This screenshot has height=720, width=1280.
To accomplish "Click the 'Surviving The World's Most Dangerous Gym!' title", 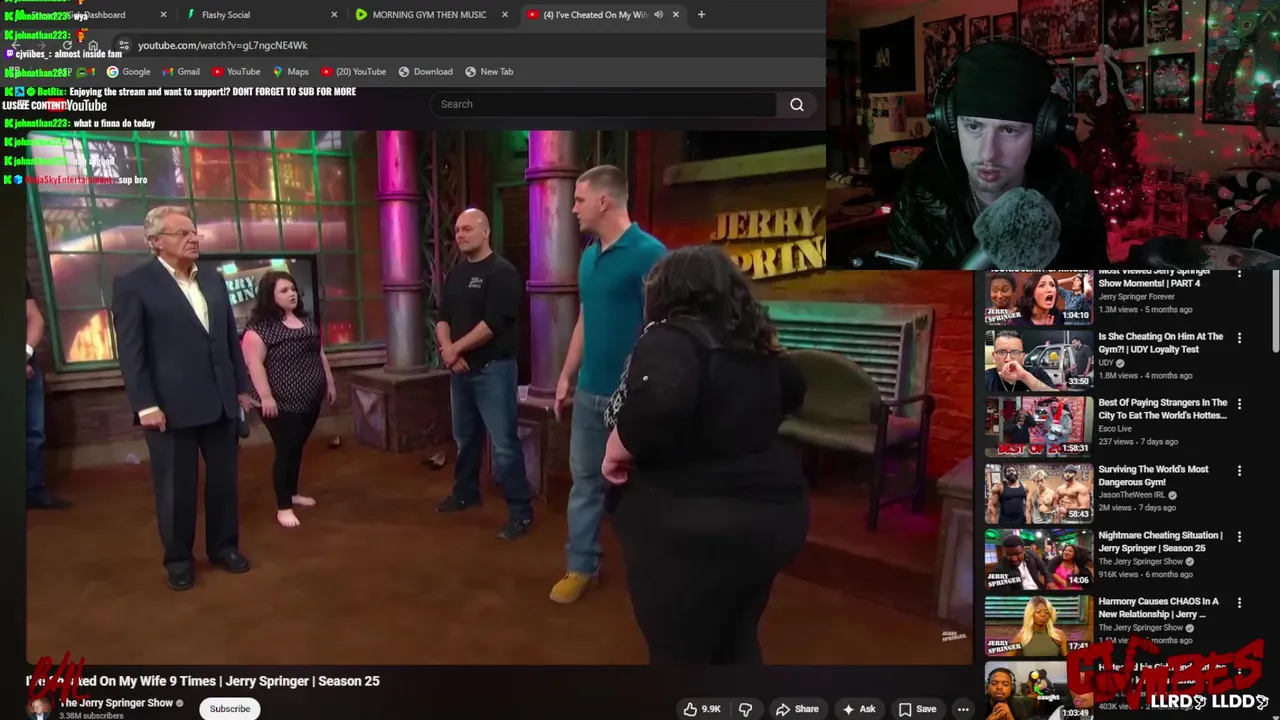I will 1154,475.
